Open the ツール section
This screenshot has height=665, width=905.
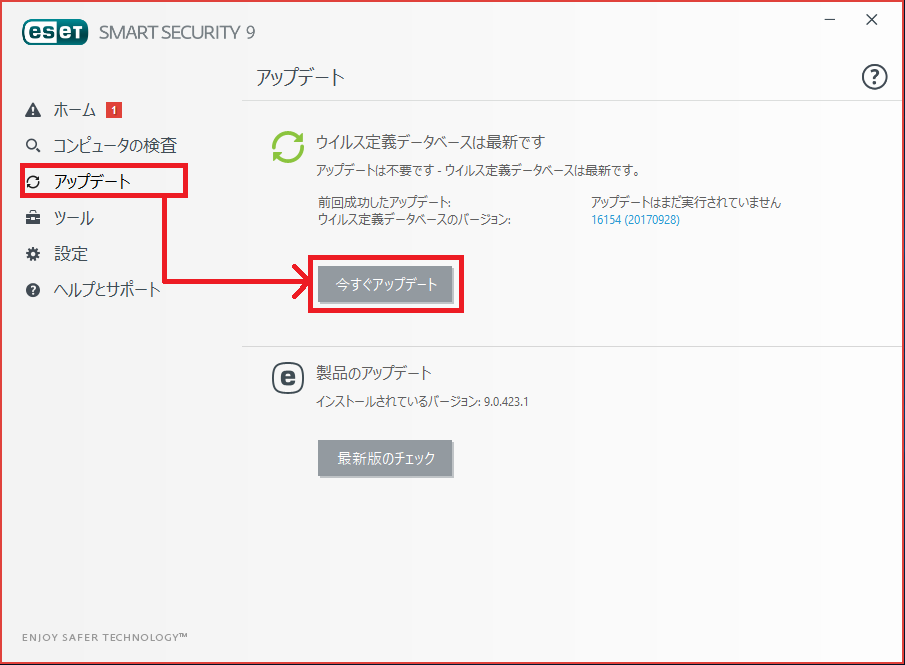click(x=73, y=218)
